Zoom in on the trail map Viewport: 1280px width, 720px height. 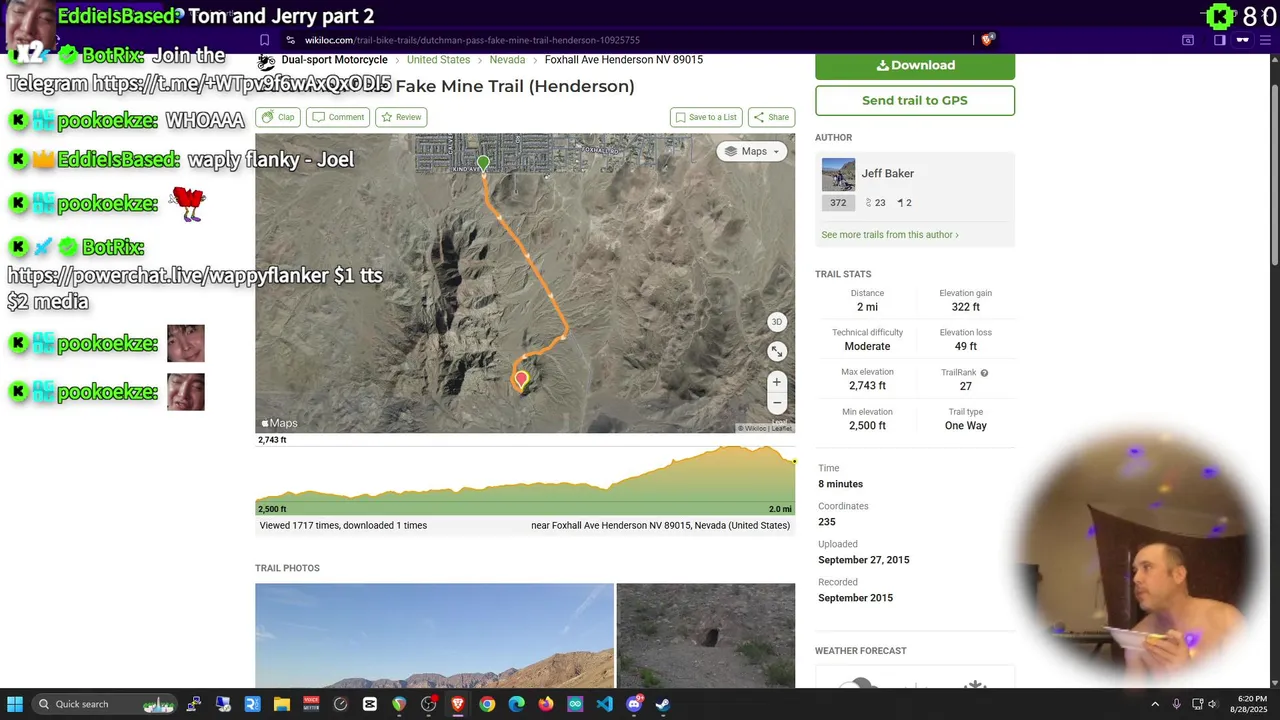click(777, 382)
